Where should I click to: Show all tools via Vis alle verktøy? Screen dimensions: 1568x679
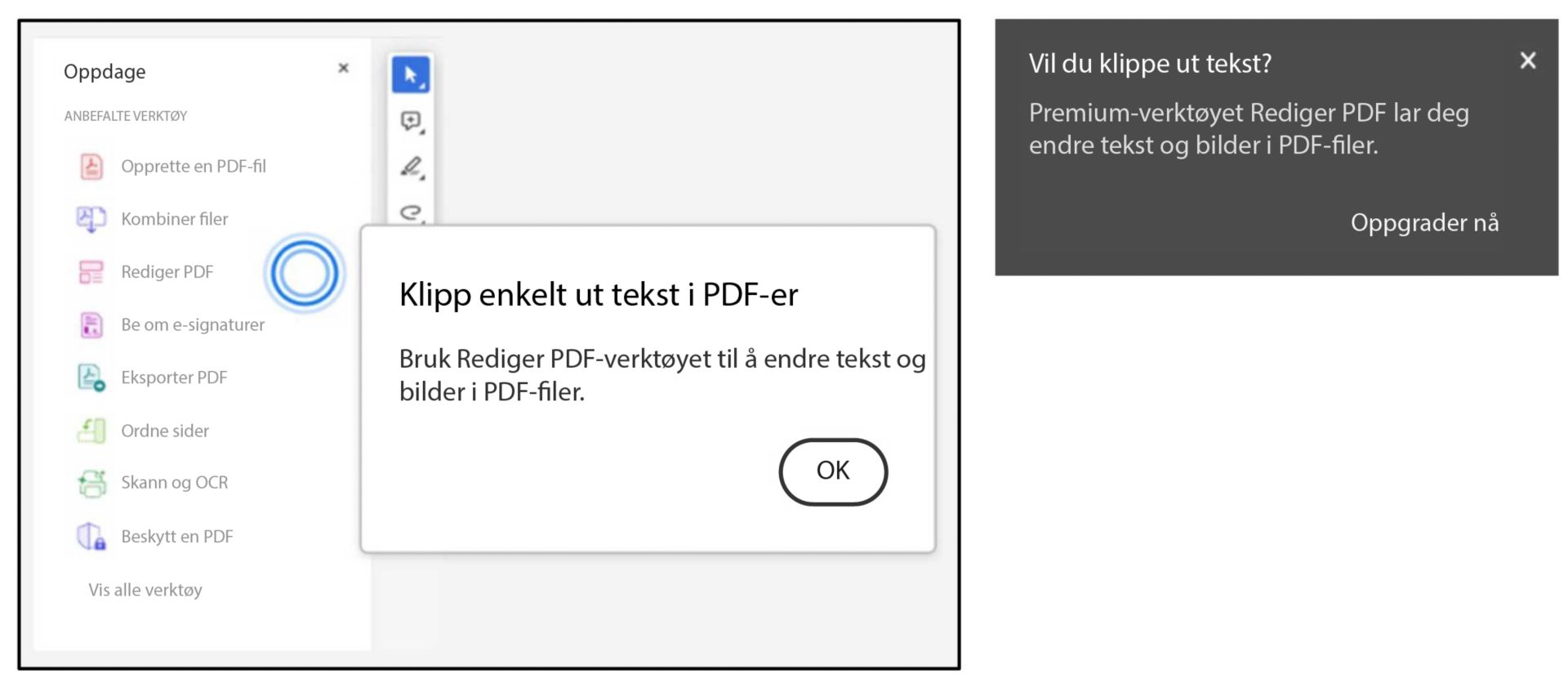[x=144, y=590]
